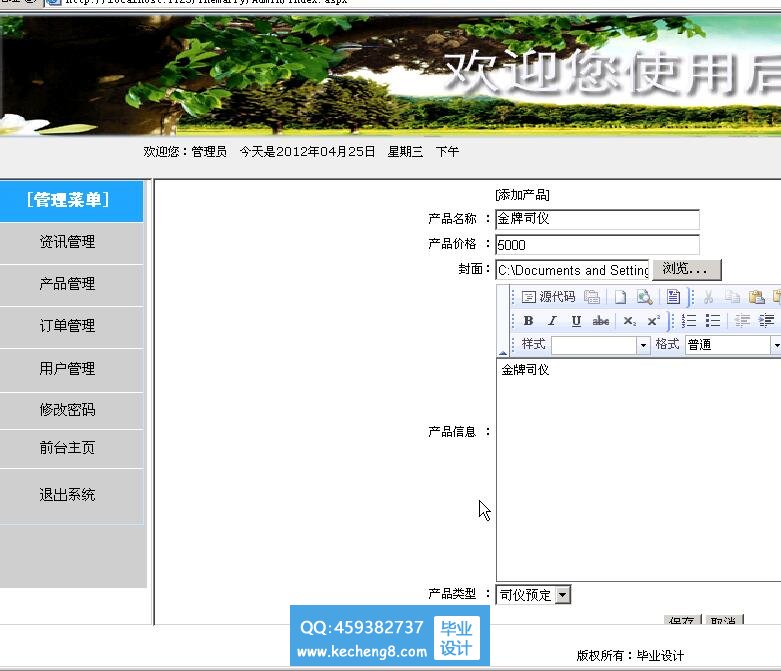Image resolution: width=781 pixels, height=671 pixels.
Task: Apply Subscript formatting
Action: point(630,321)
